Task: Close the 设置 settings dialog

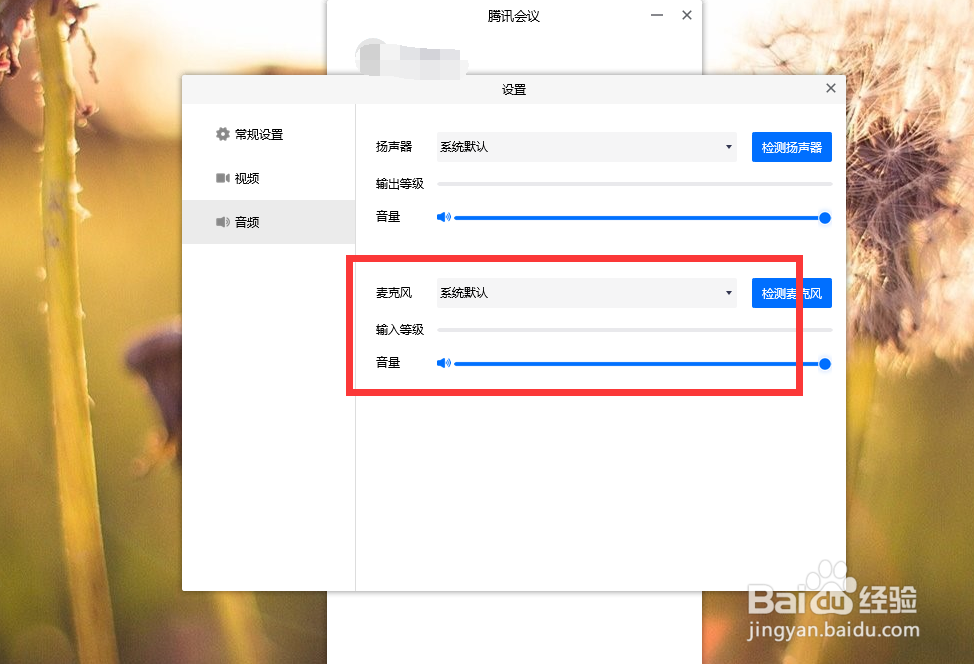Action: click(x=831, y=88)
